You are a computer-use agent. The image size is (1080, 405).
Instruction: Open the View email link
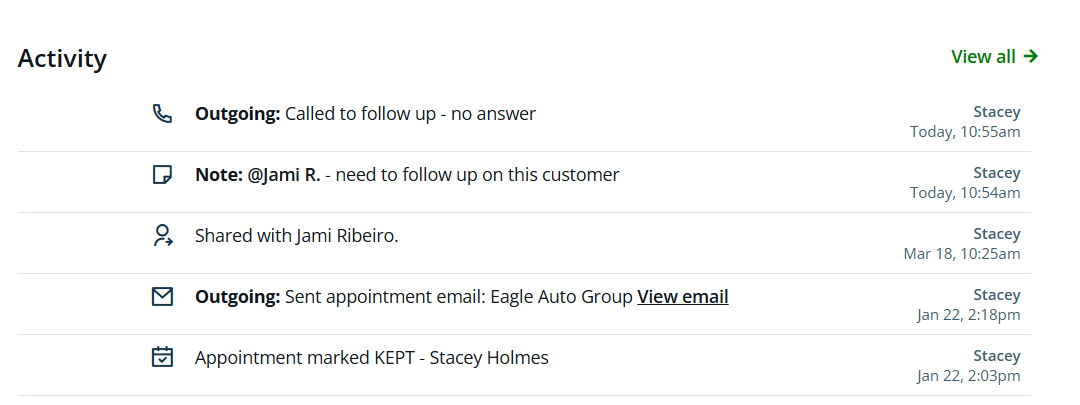(x=682, y=297)
